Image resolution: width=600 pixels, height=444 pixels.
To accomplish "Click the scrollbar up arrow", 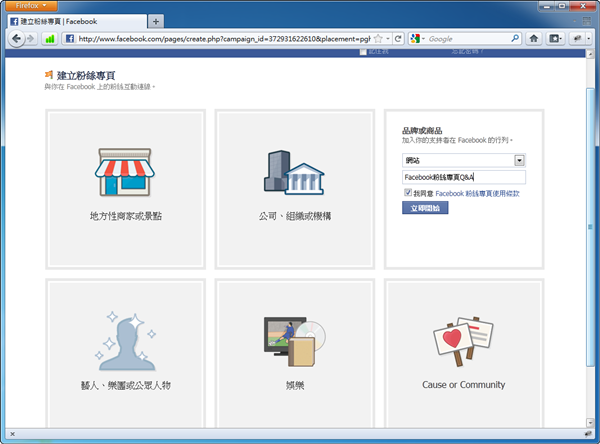I will pyautogui.click(x=590, y=54).
